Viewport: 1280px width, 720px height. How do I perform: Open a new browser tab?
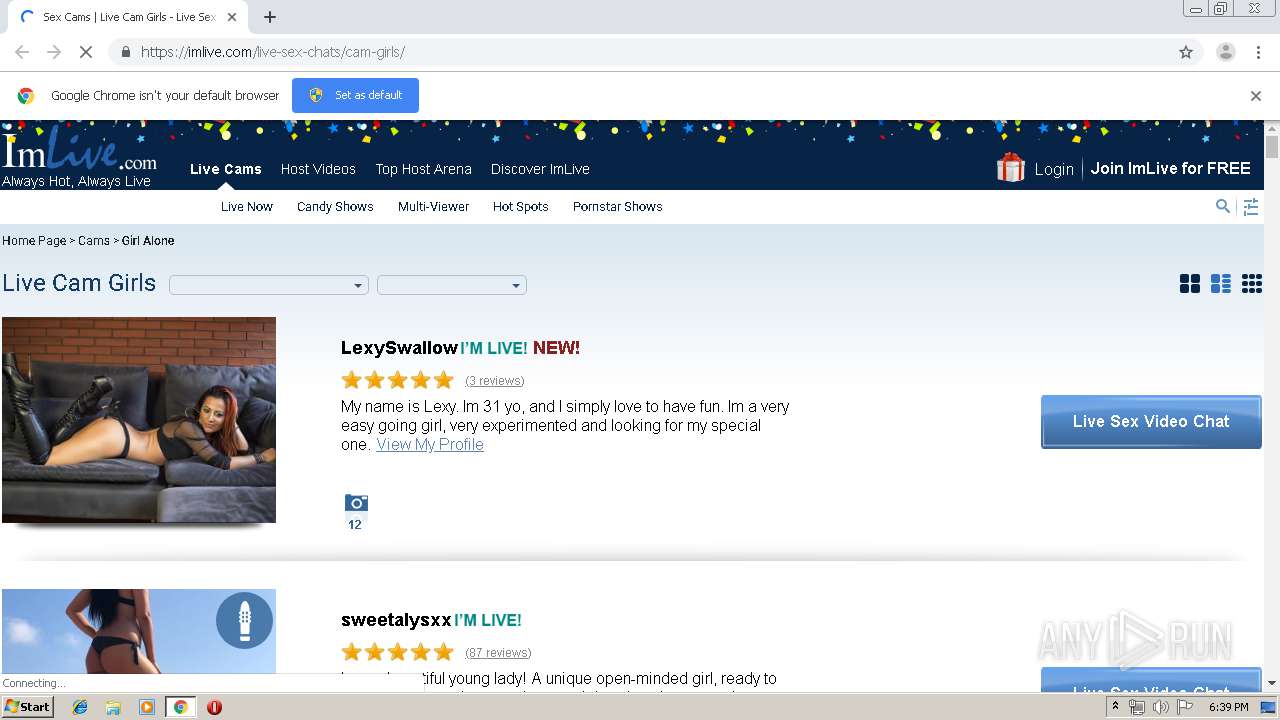(x=270, y=17)
